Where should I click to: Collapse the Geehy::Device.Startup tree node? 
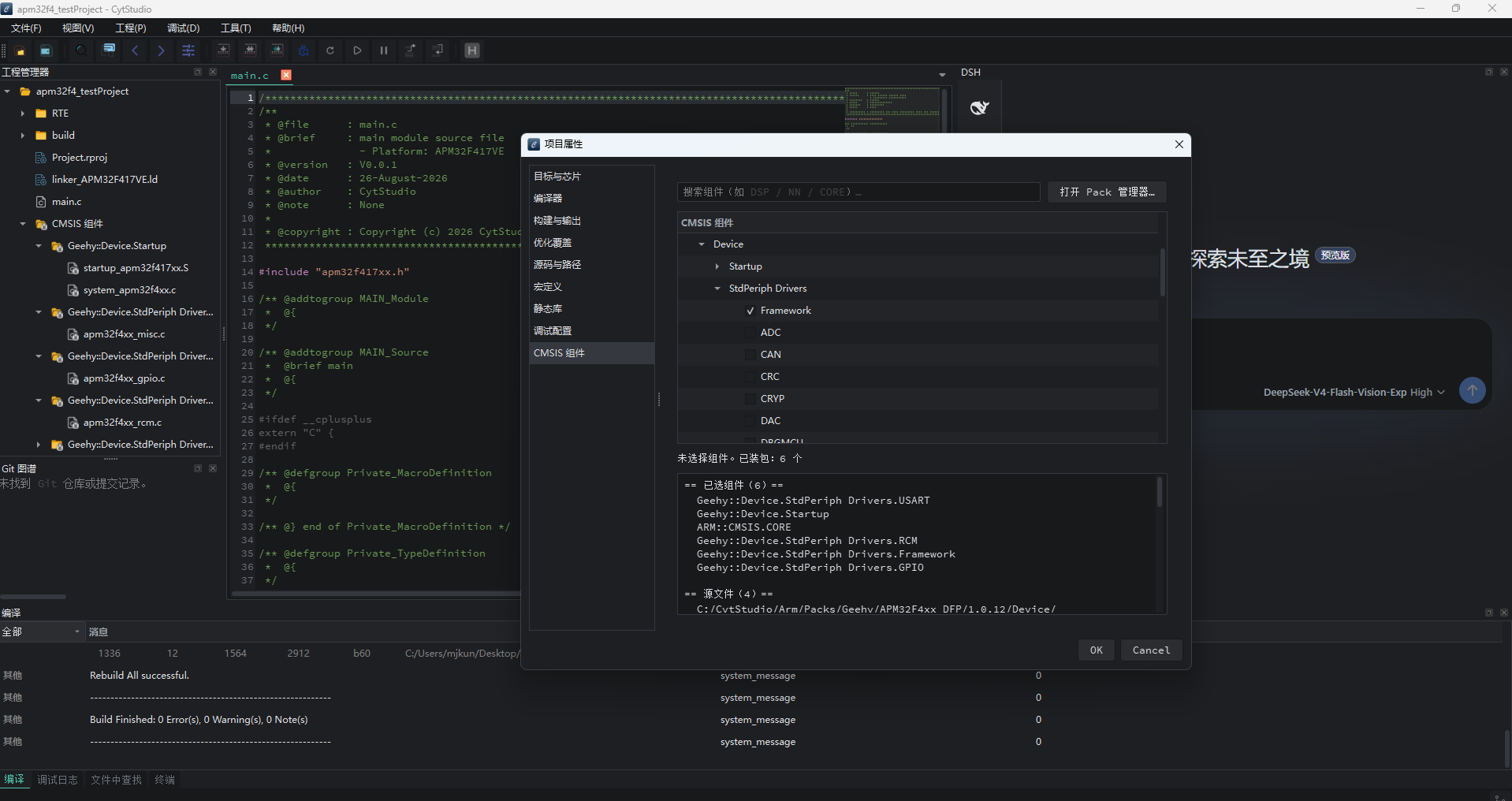point(39,246)
